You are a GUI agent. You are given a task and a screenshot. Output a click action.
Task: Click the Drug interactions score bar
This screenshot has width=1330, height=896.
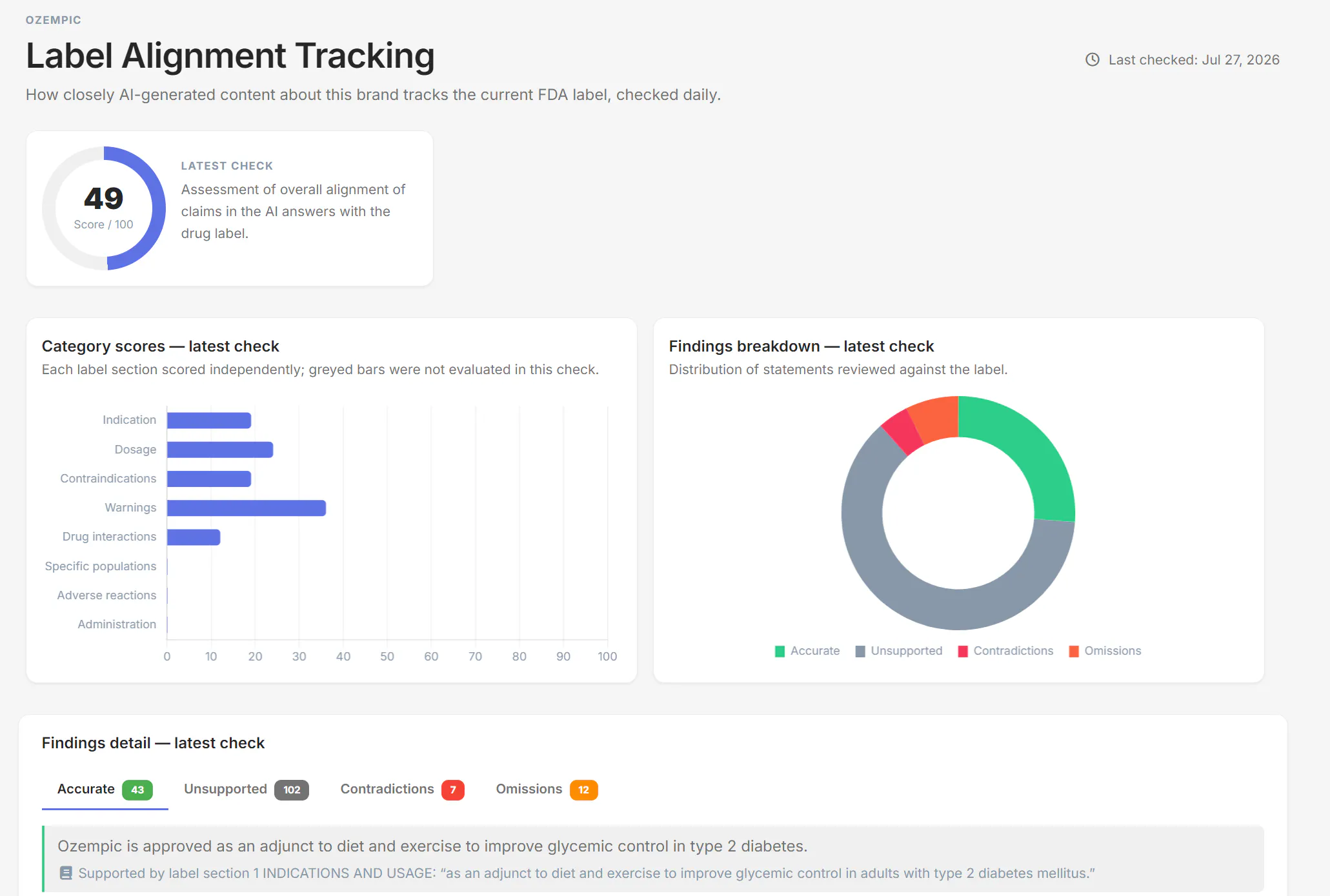click(194, 537)
